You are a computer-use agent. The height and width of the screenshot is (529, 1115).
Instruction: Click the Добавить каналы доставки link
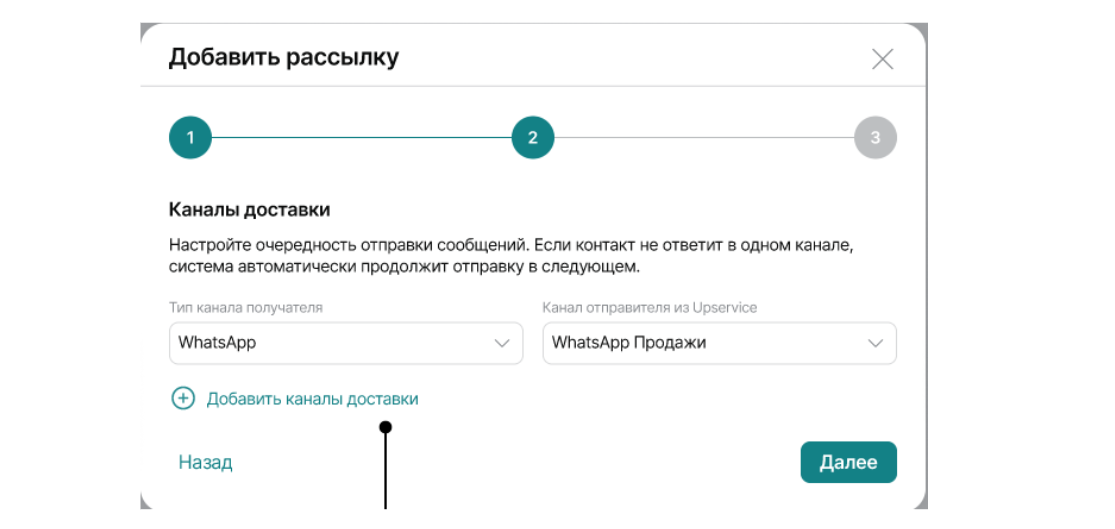click(312, 399)
